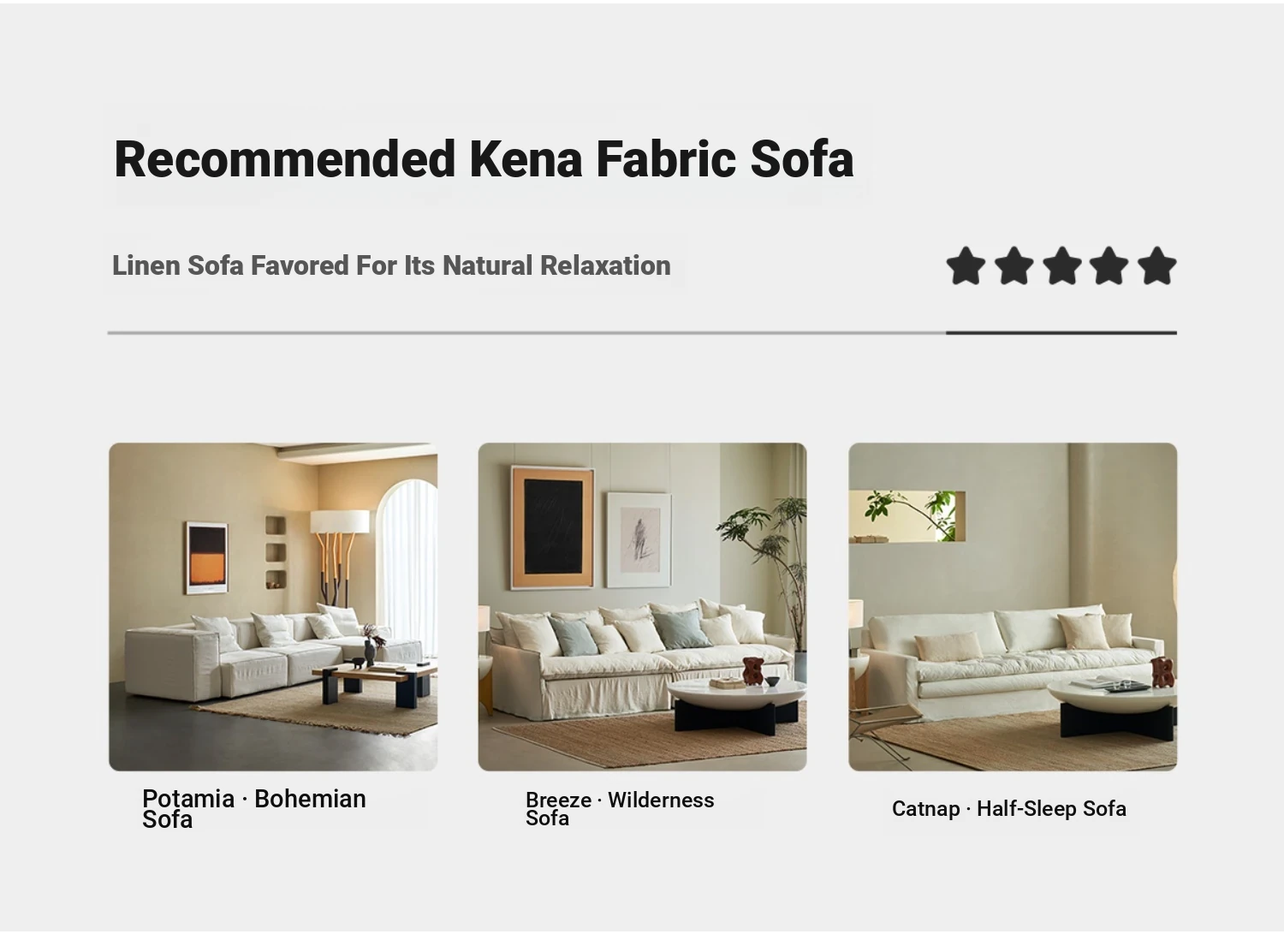The width and height of the screenshot is (1284, 952).
Task: Select the fifth rating star
Action: click(x=1157, y=265)
